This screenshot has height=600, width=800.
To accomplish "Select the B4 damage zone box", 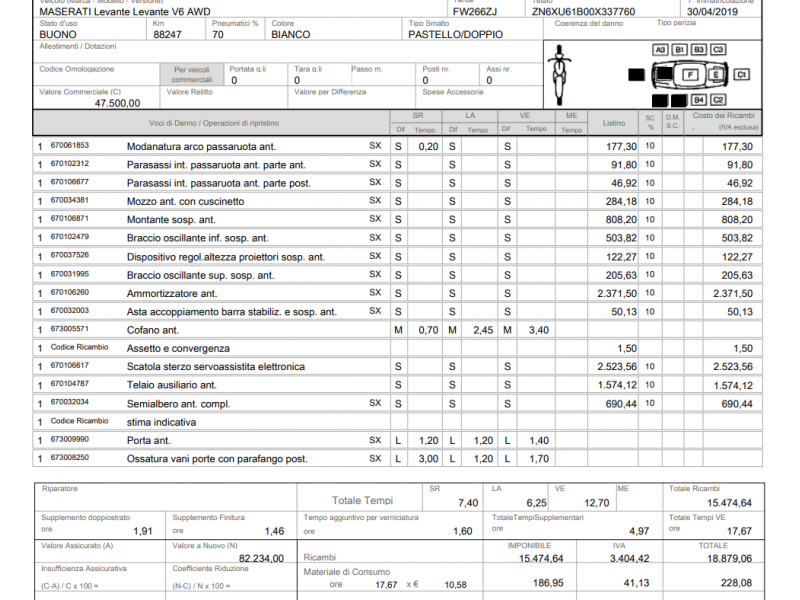I will click(698, 100).
